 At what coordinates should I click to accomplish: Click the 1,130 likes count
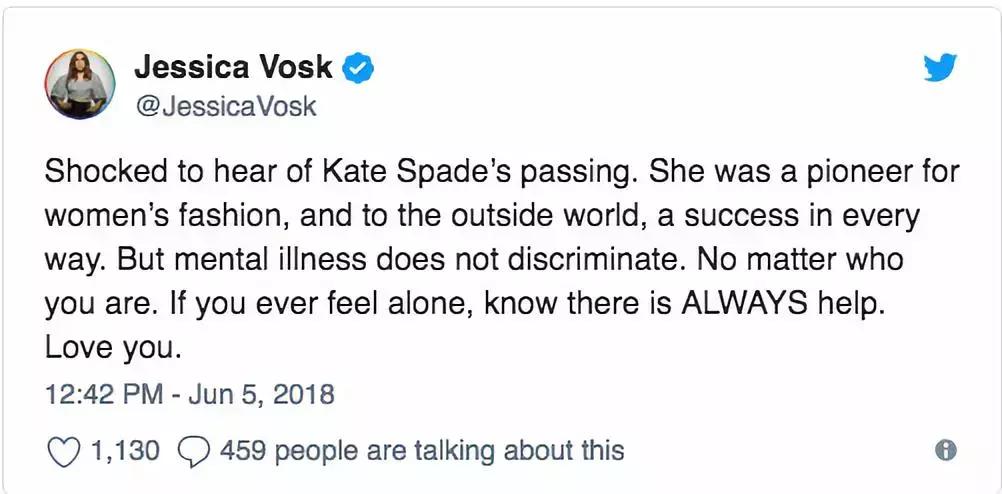click(124, 450)
